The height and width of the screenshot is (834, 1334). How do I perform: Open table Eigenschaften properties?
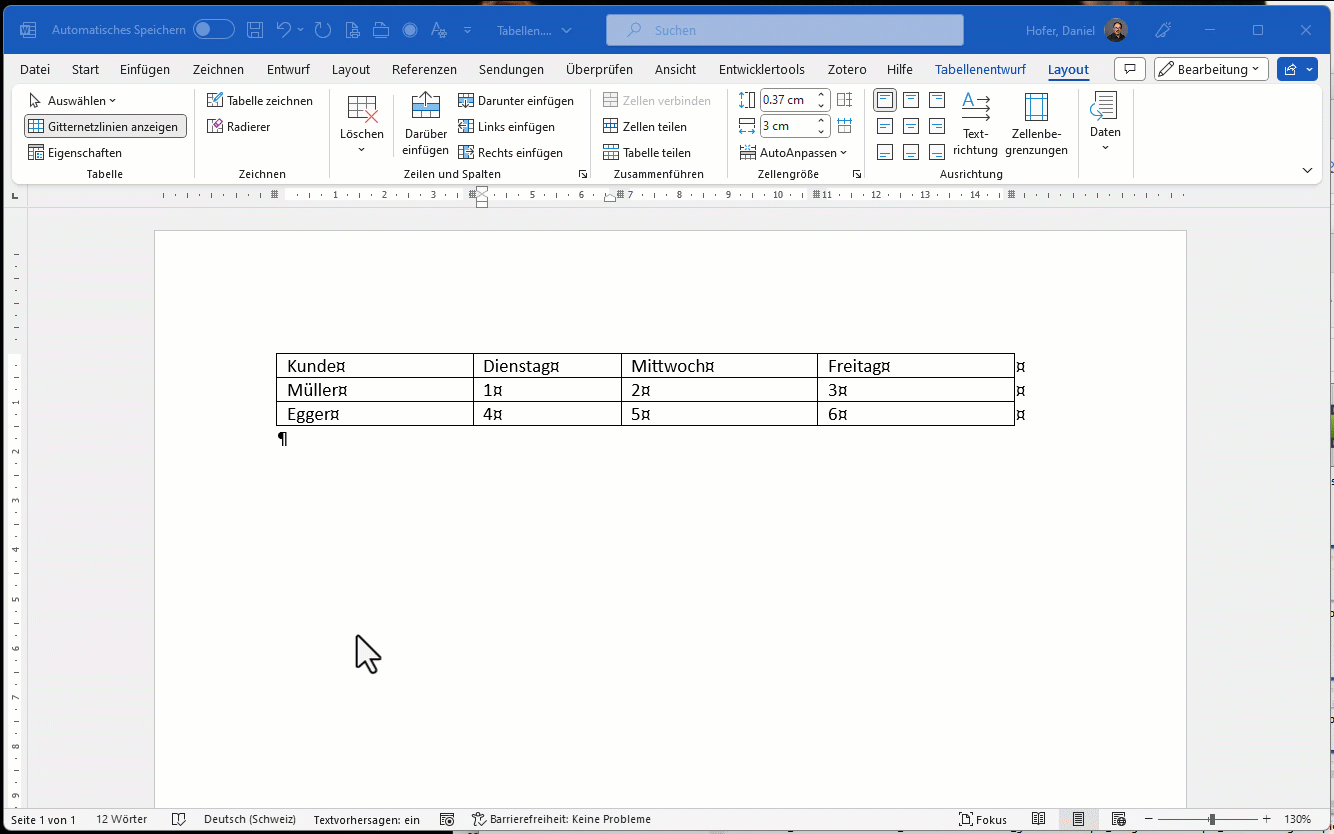(75, 153)
